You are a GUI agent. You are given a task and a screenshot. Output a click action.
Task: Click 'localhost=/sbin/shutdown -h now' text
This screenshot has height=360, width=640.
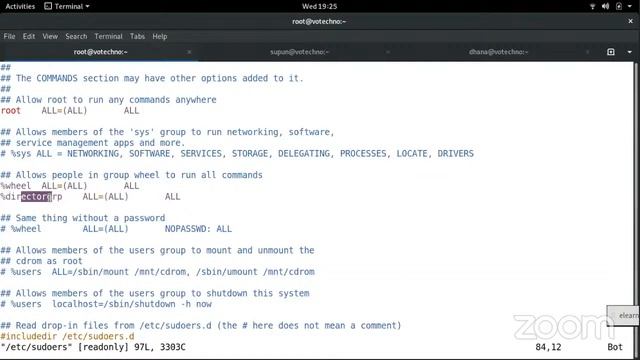coord(132,304)
